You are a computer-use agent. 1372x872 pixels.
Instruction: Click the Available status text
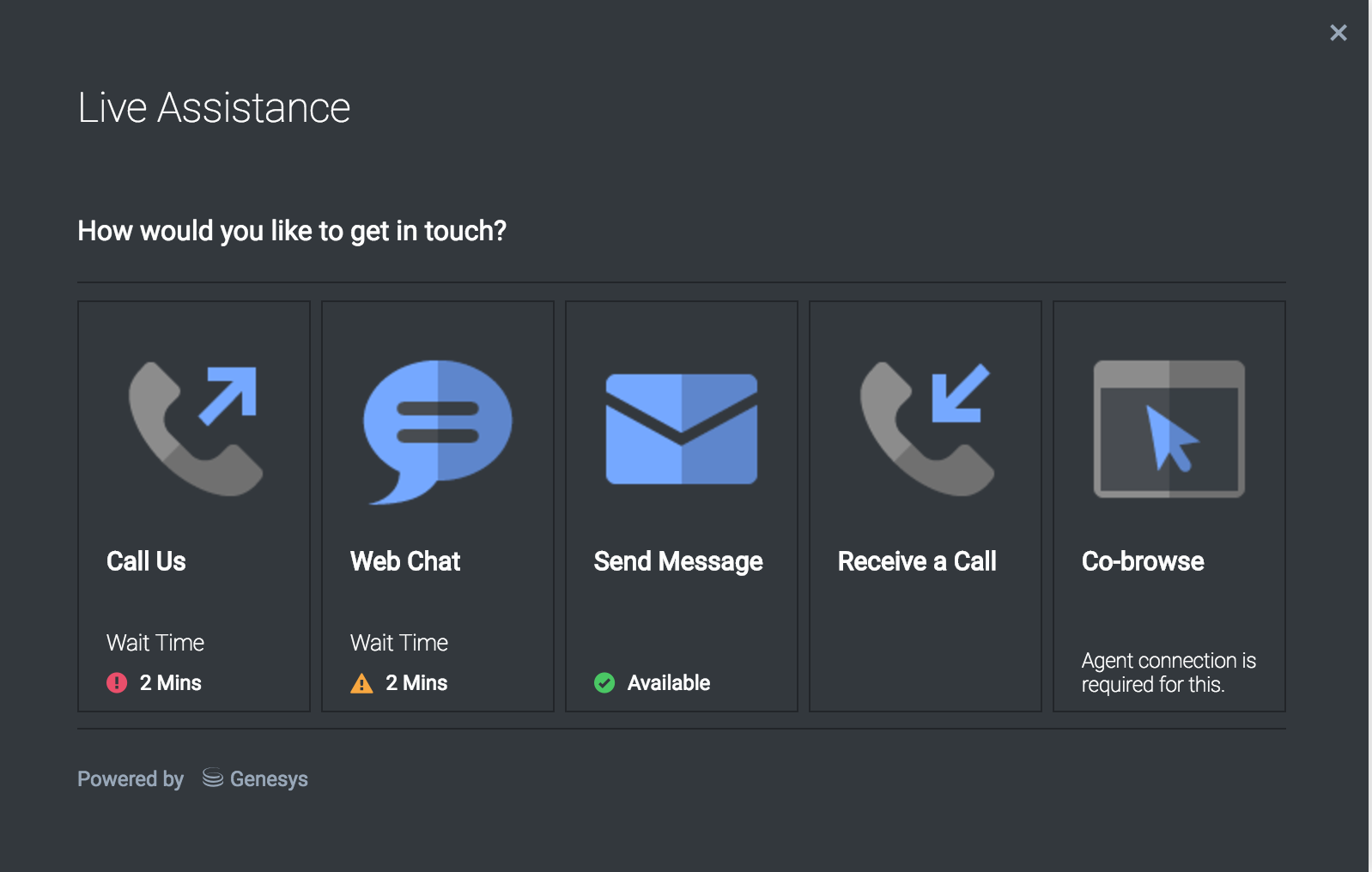coord(668,683)
